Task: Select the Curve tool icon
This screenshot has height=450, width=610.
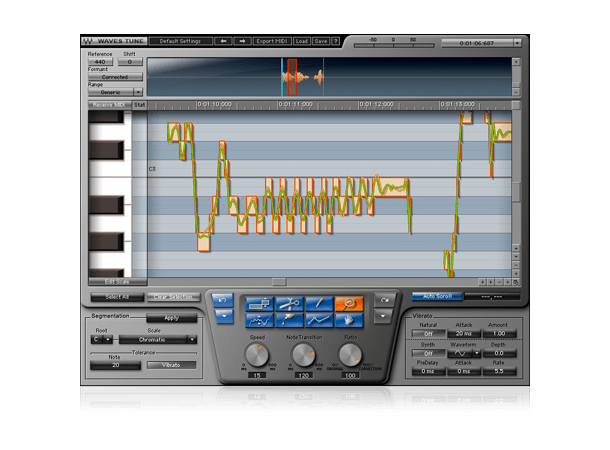Action: click(260, 320)
